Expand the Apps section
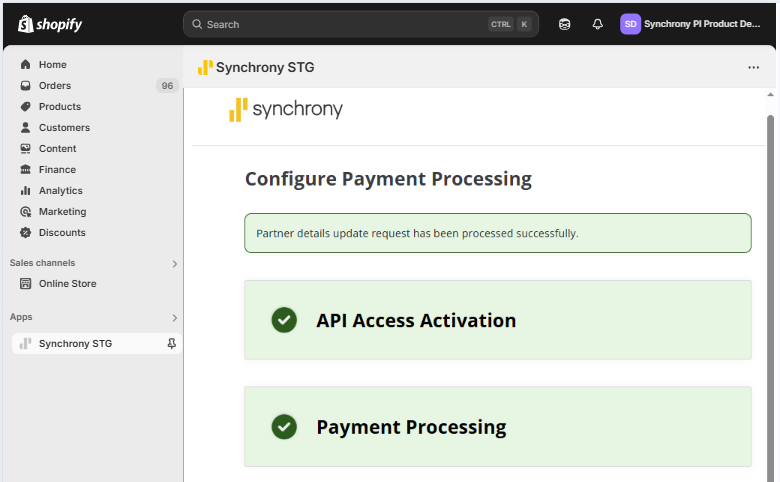780x482 pixels. 174,318
